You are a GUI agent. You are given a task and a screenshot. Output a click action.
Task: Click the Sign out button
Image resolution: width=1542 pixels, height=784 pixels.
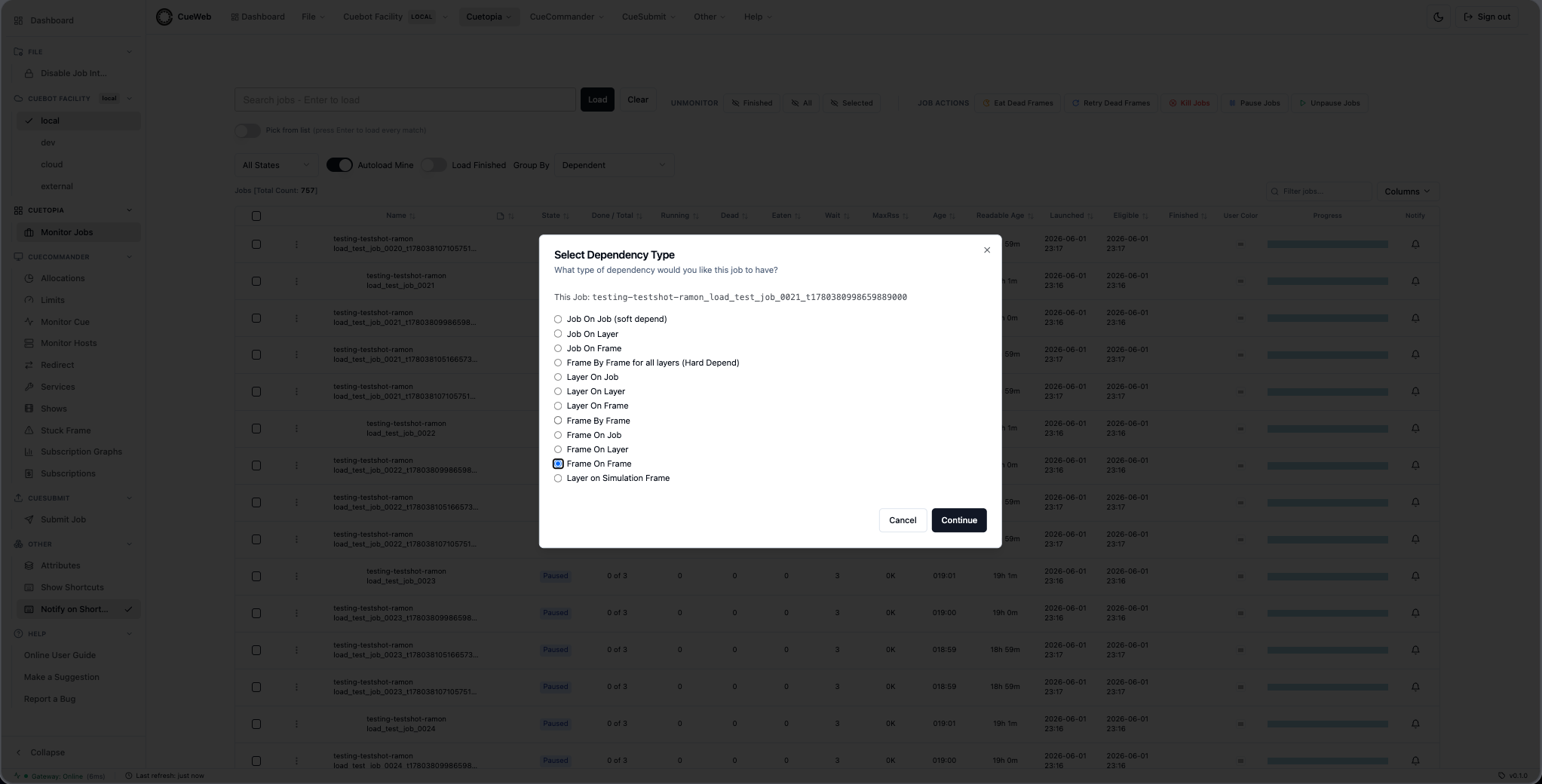1487,17
